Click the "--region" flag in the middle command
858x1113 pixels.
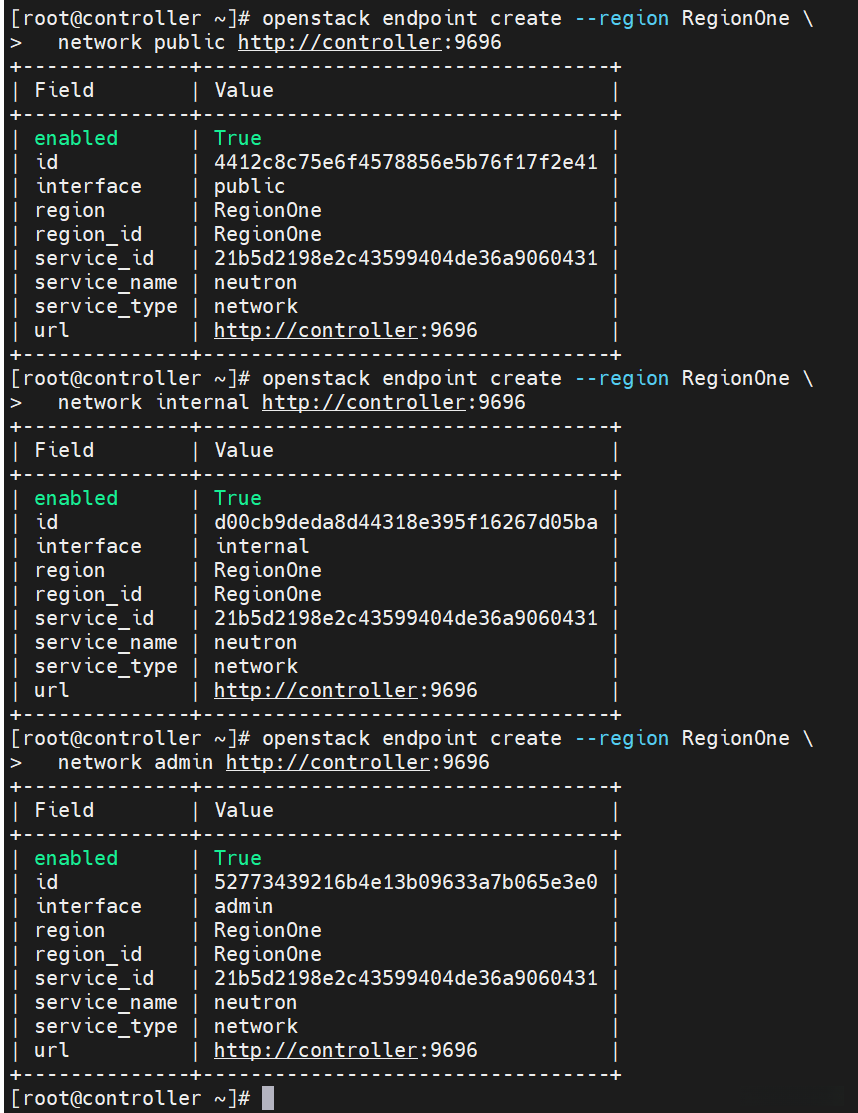[621, 378]
